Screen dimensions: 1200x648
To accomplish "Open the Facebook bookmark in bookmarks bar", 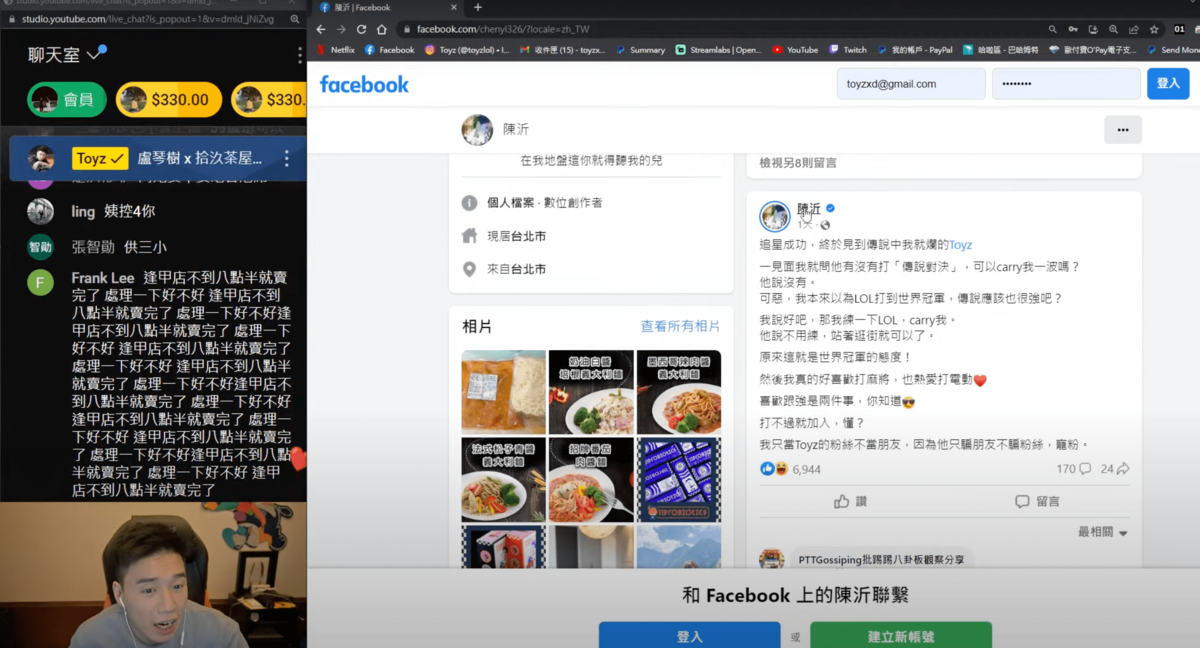I will pos(390,50).
